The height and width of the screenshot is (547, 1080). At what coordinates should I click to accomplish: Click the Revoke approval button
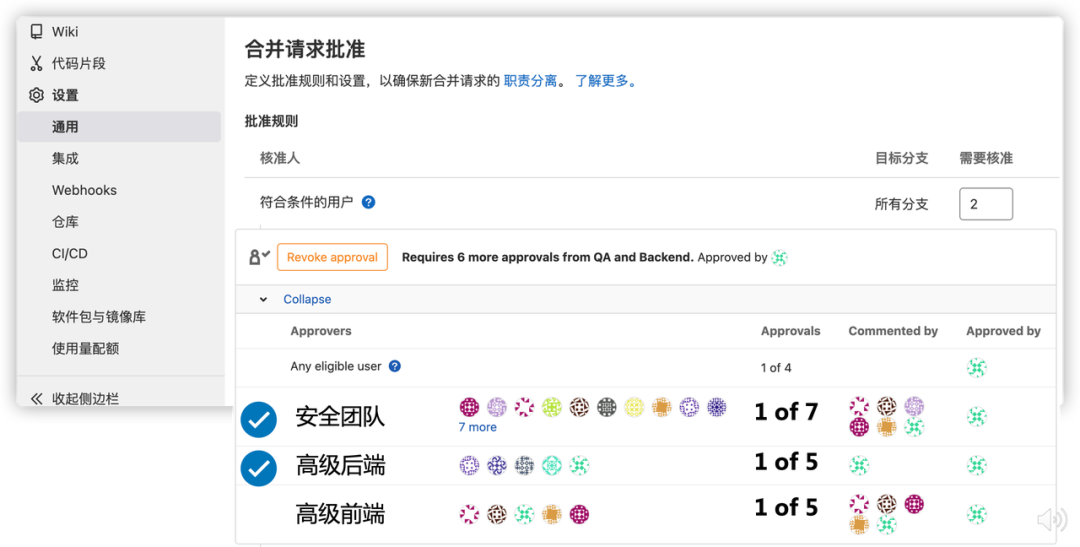332,257
